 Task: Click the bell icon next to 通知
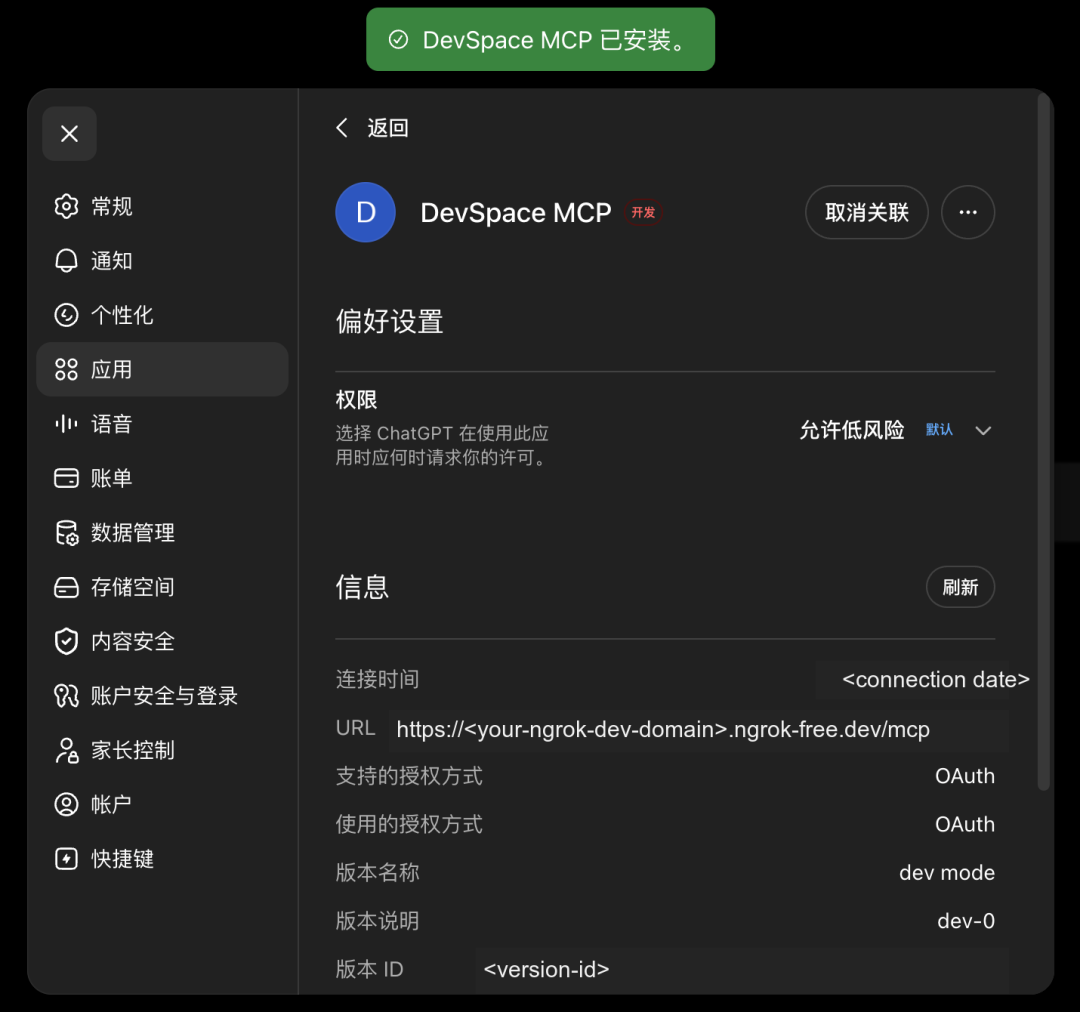(x=66, y=260)
